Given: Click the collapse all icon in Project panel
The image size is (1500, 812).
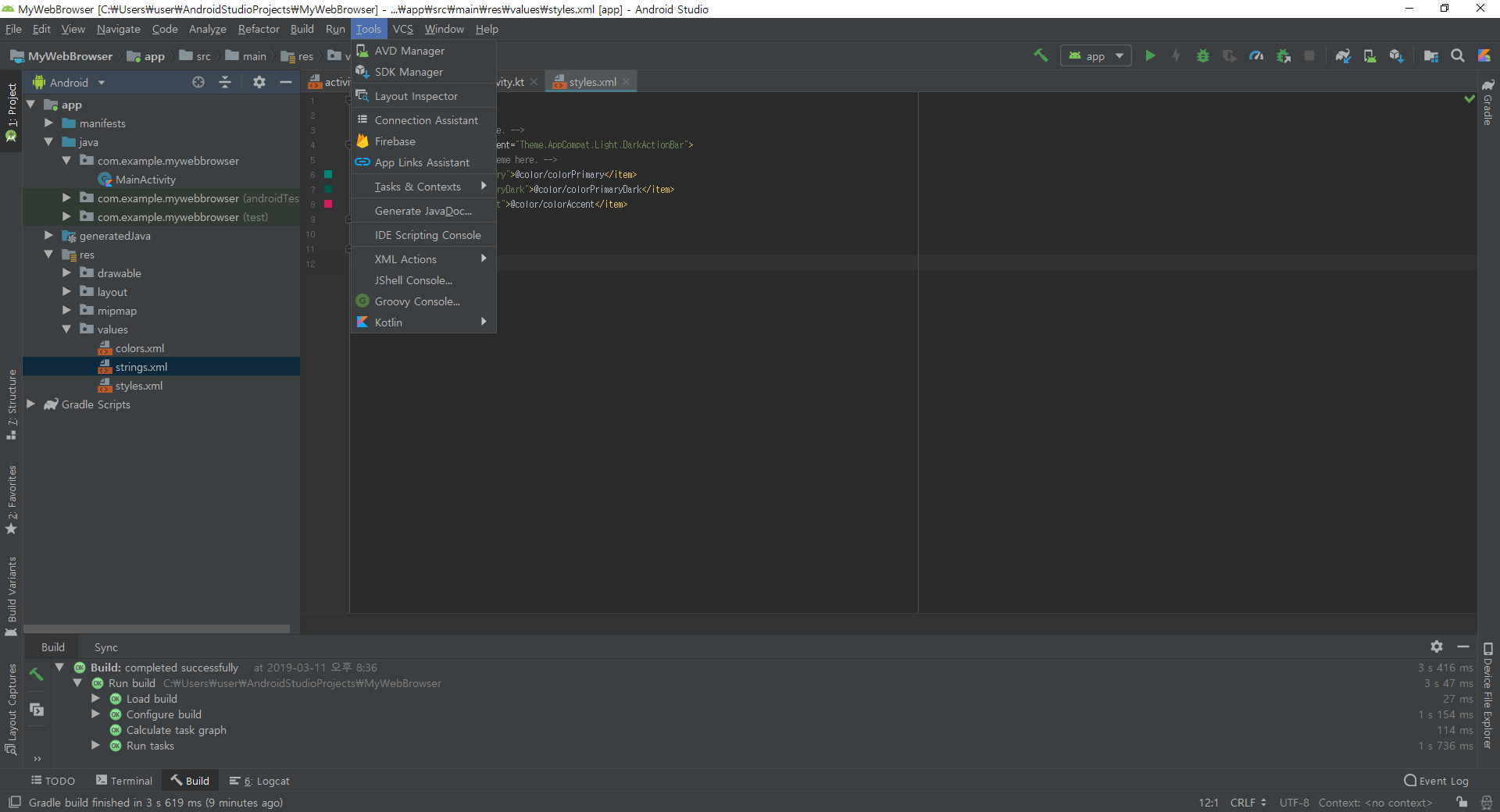Looking at the screenshot, I should pos(225,82).
